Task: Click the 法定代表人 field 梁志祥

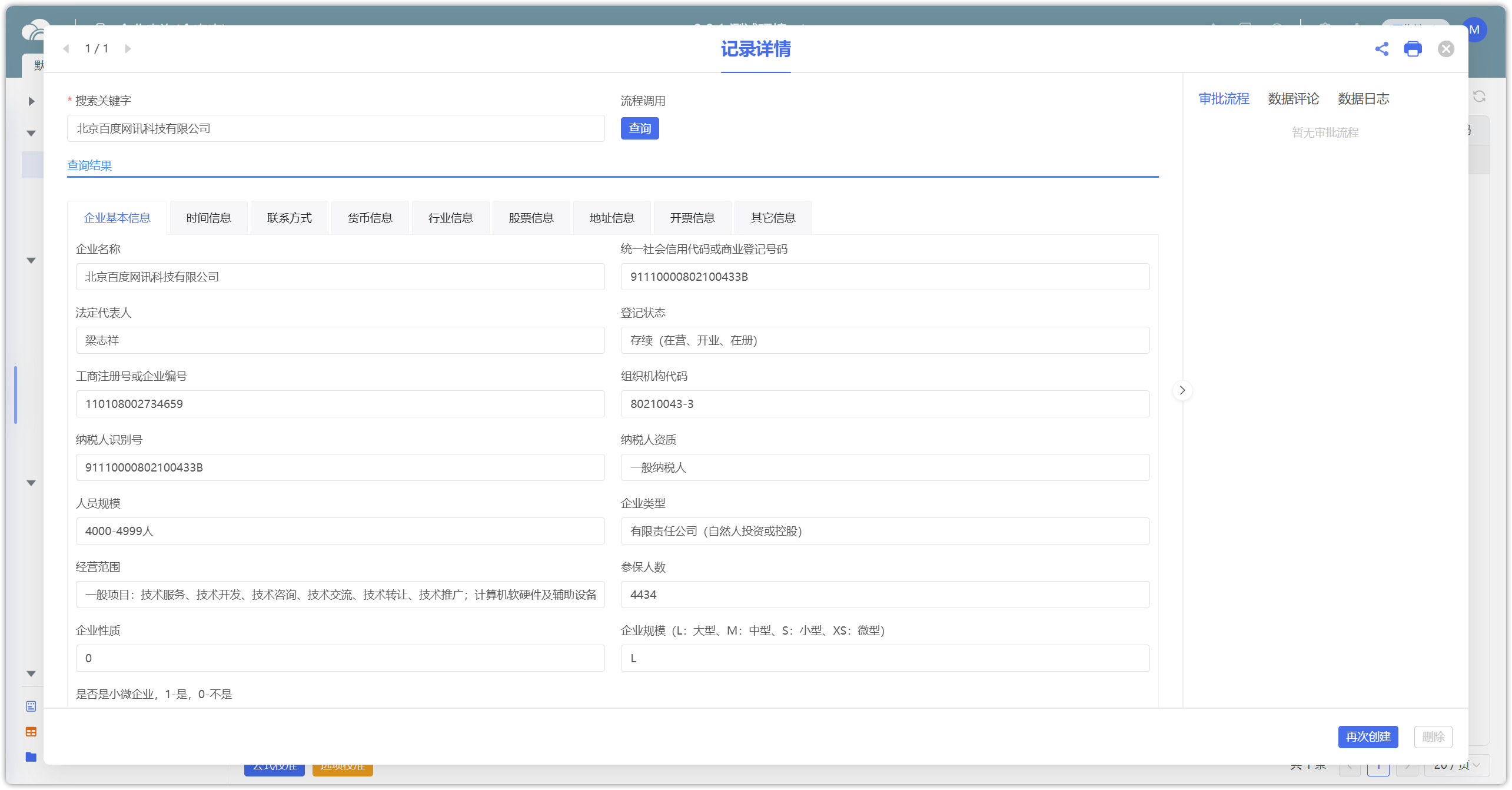Action: coord(340,340)
